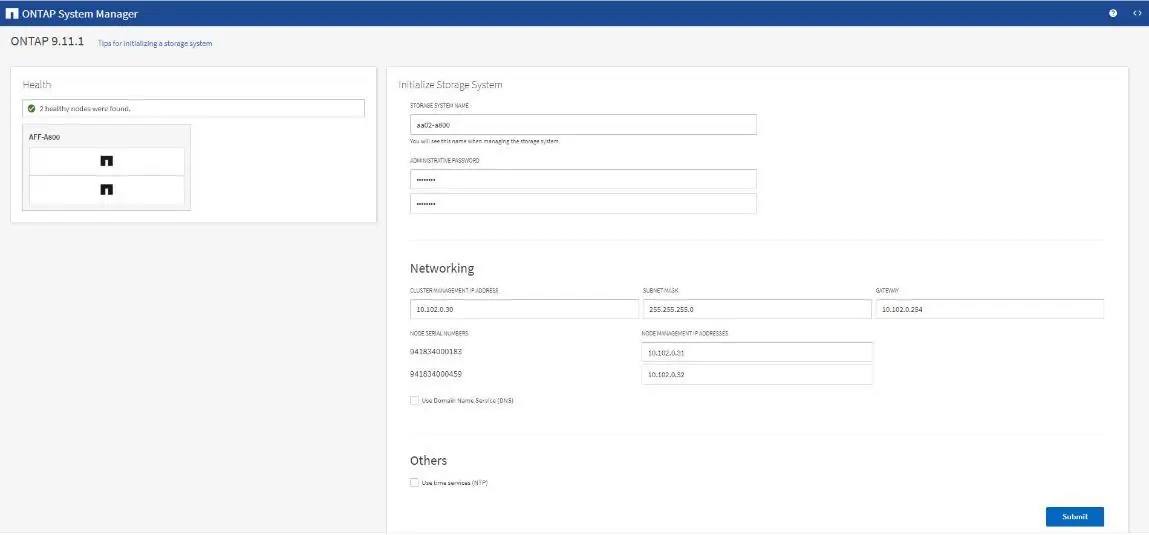Edit node management IP 10.102.0.32 field

tap(757, 374)
